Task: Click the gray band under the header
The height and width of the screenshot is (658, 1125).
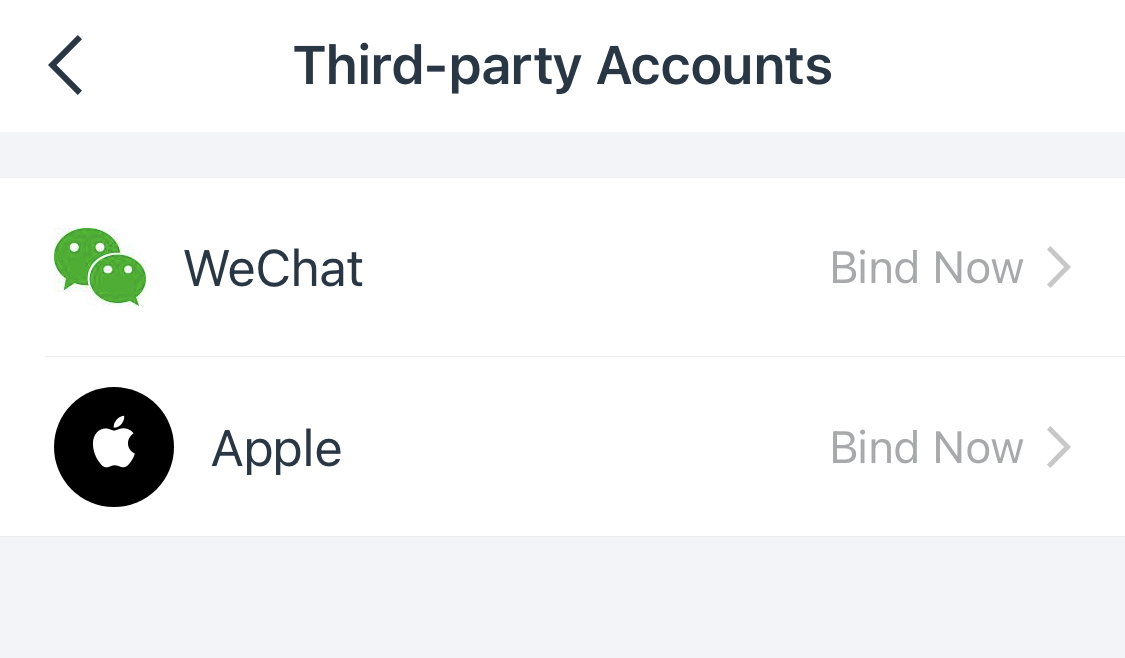Action: pyautogui.click(x=562, y=154)
